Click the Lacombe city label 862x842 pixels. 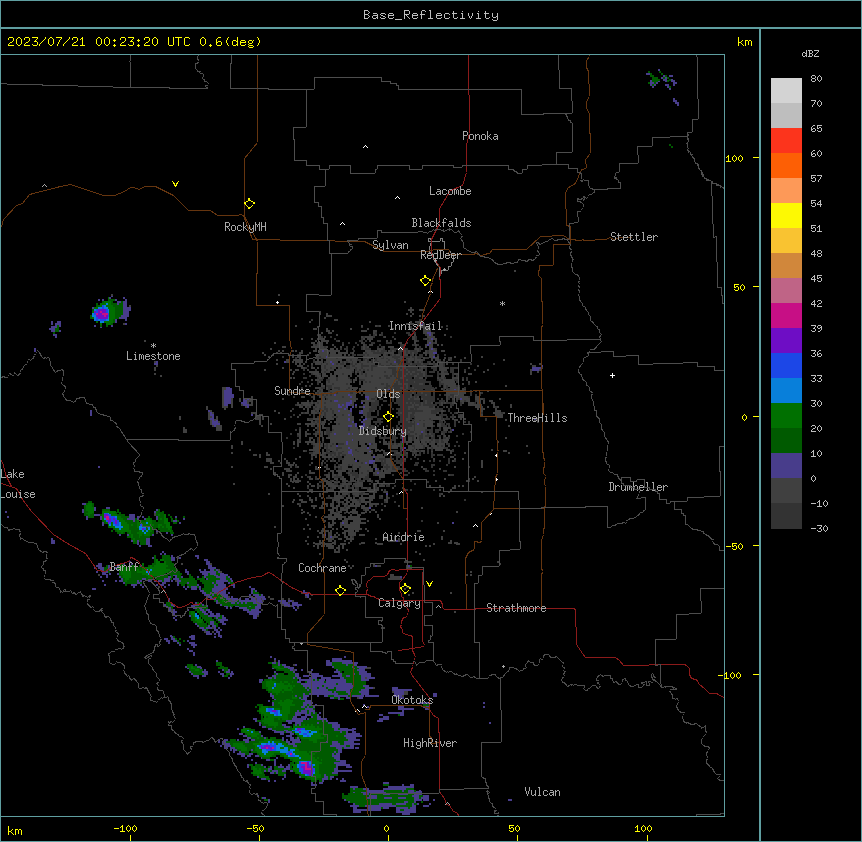point(450,191)
